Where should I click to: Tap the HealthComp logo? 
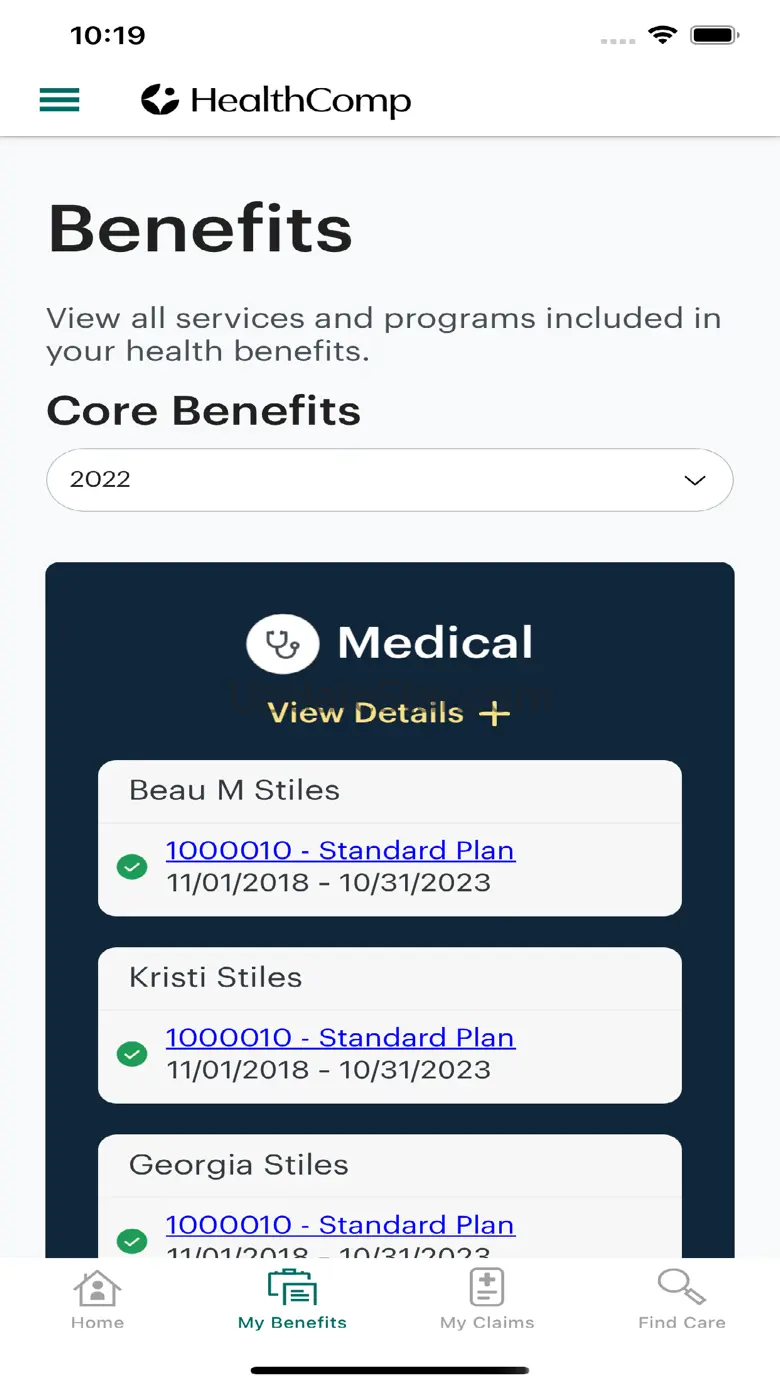click(276, 100)
